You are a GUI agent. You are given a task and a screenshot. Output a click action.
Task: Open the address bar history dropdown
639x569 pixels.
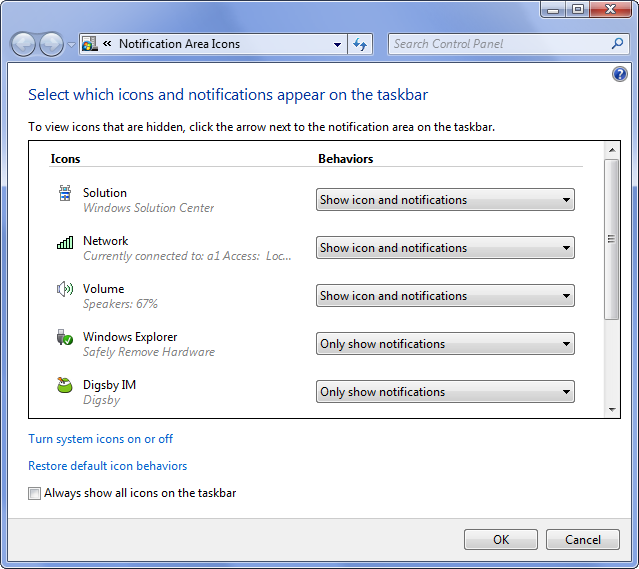[337, 44]
